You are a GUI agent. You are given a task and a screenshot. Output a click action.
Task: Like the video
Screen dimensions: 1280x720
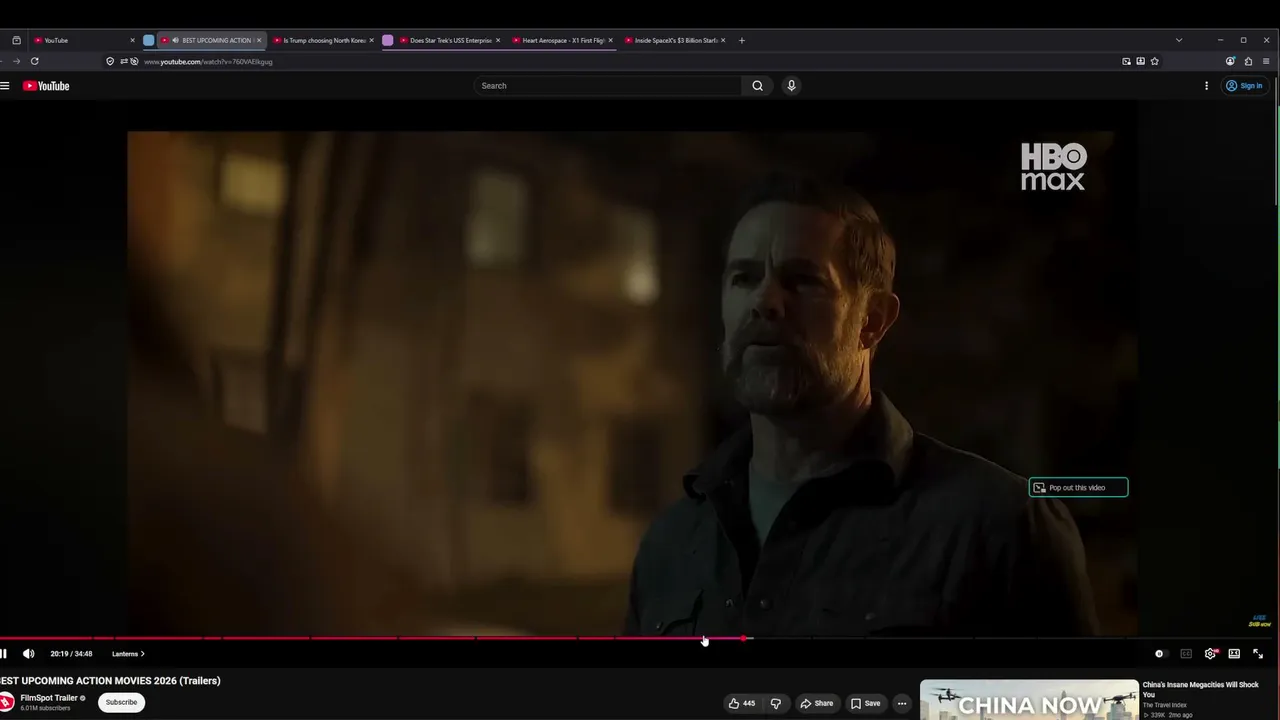(742, 703)
